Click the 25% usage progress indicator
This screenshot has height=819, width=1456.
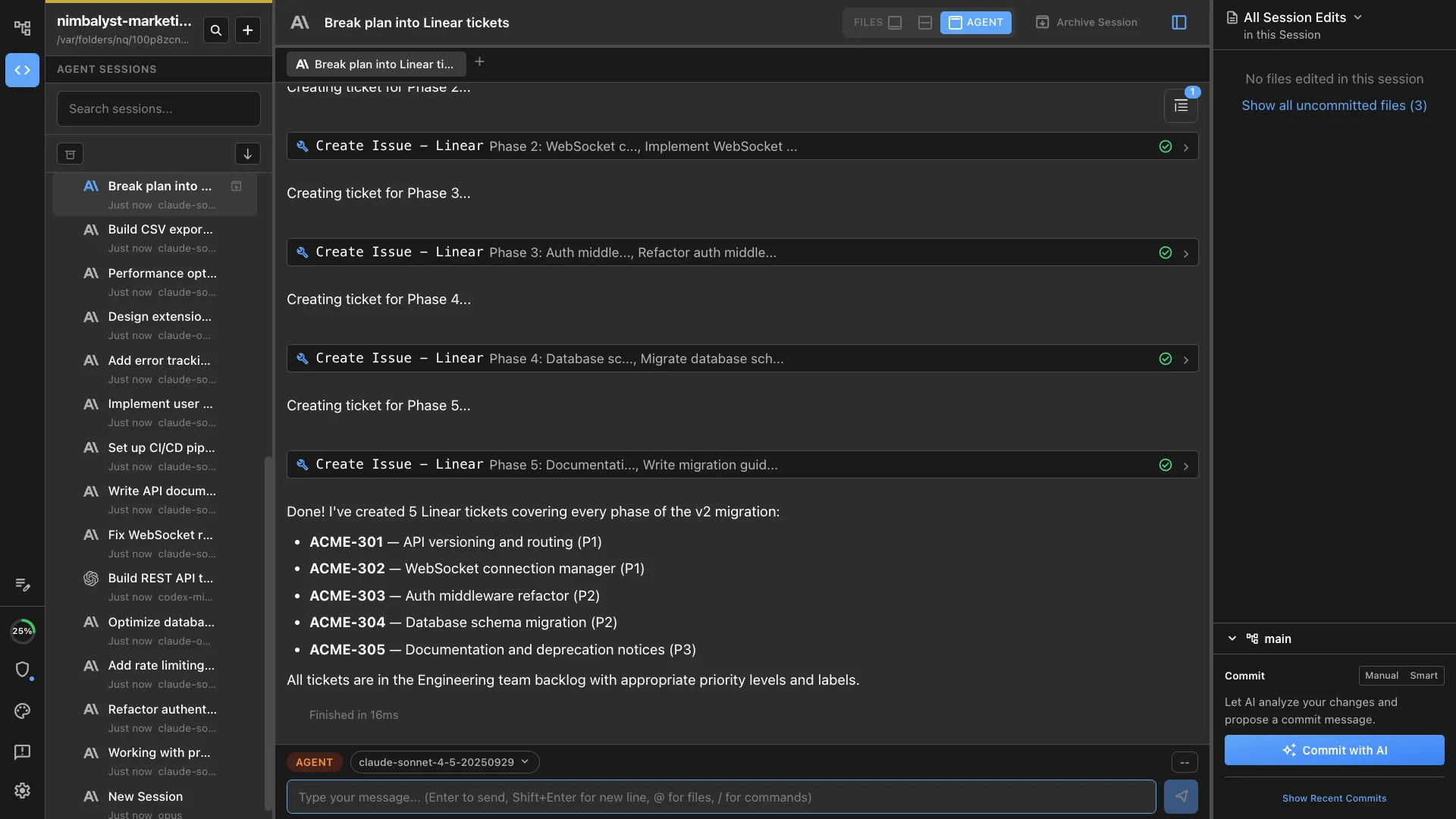(x=23, y=630)
